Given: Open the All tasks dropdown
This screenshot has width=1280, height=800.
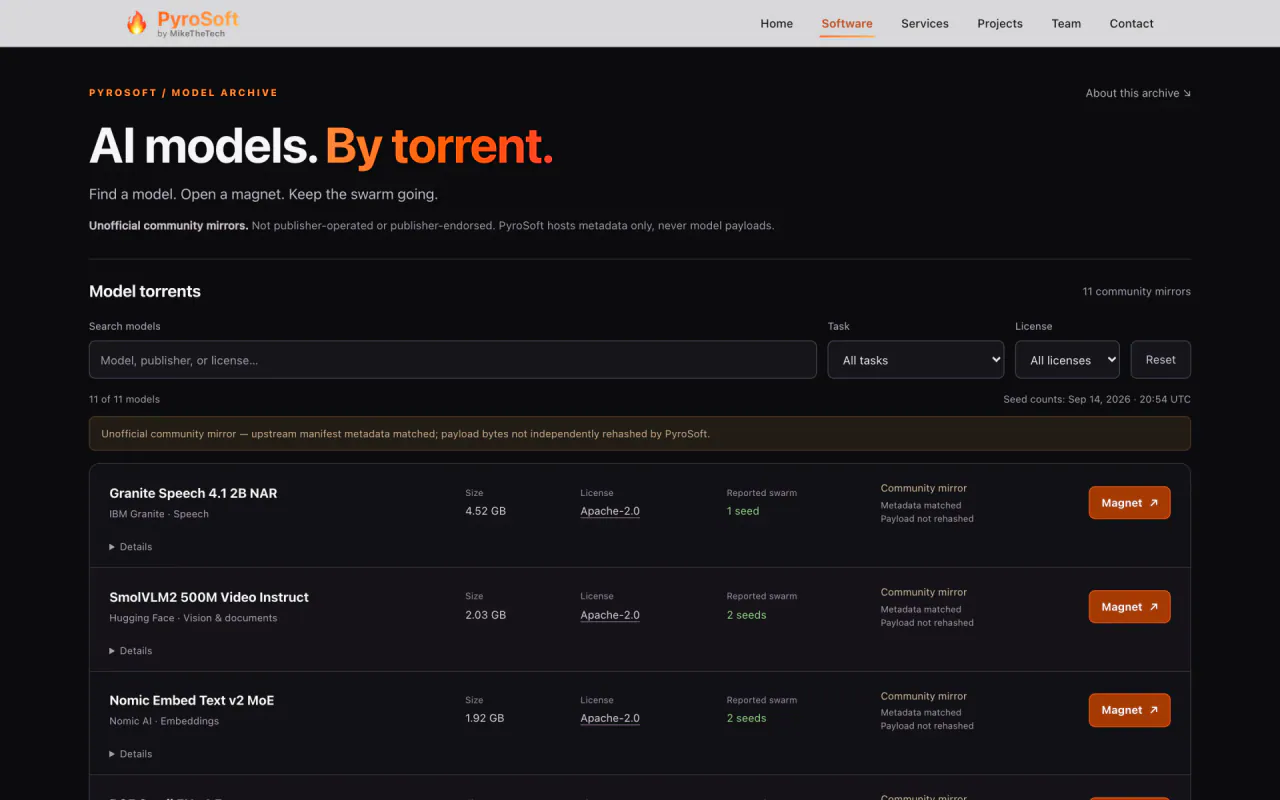Looking at the screenshot, I should pos(915,360).
